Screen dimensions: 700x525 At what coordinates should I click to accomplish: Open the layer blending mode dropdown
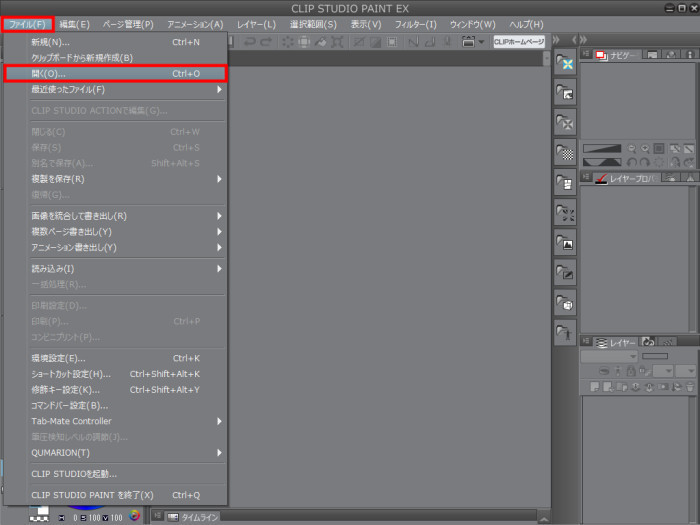click(609, 356)
